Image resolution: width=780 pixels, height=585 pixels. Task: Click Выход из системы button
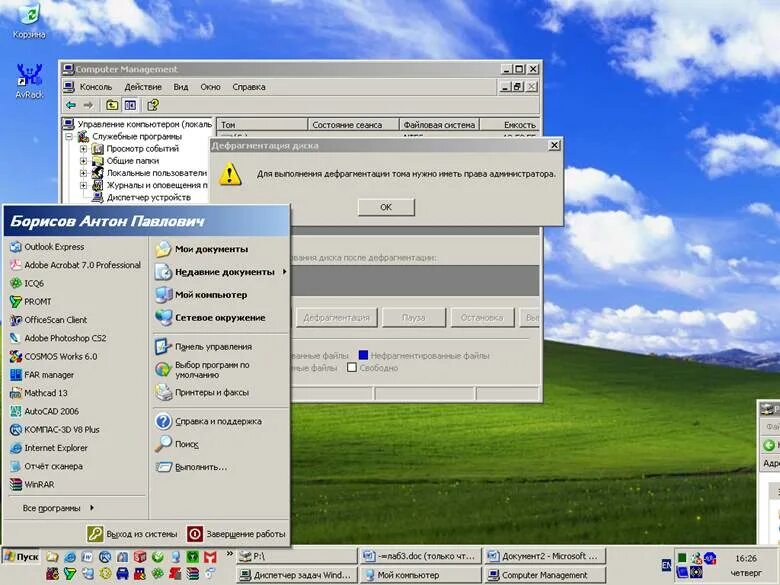132,534
